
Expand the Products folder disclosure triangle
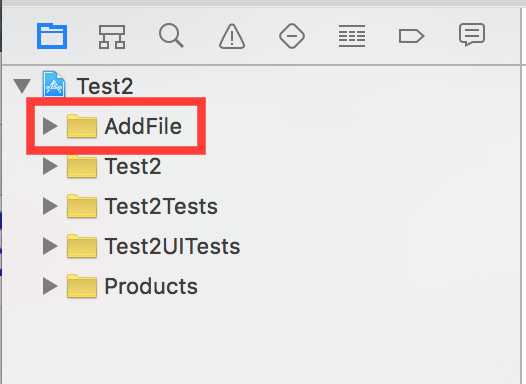click(x=50, y=286)
